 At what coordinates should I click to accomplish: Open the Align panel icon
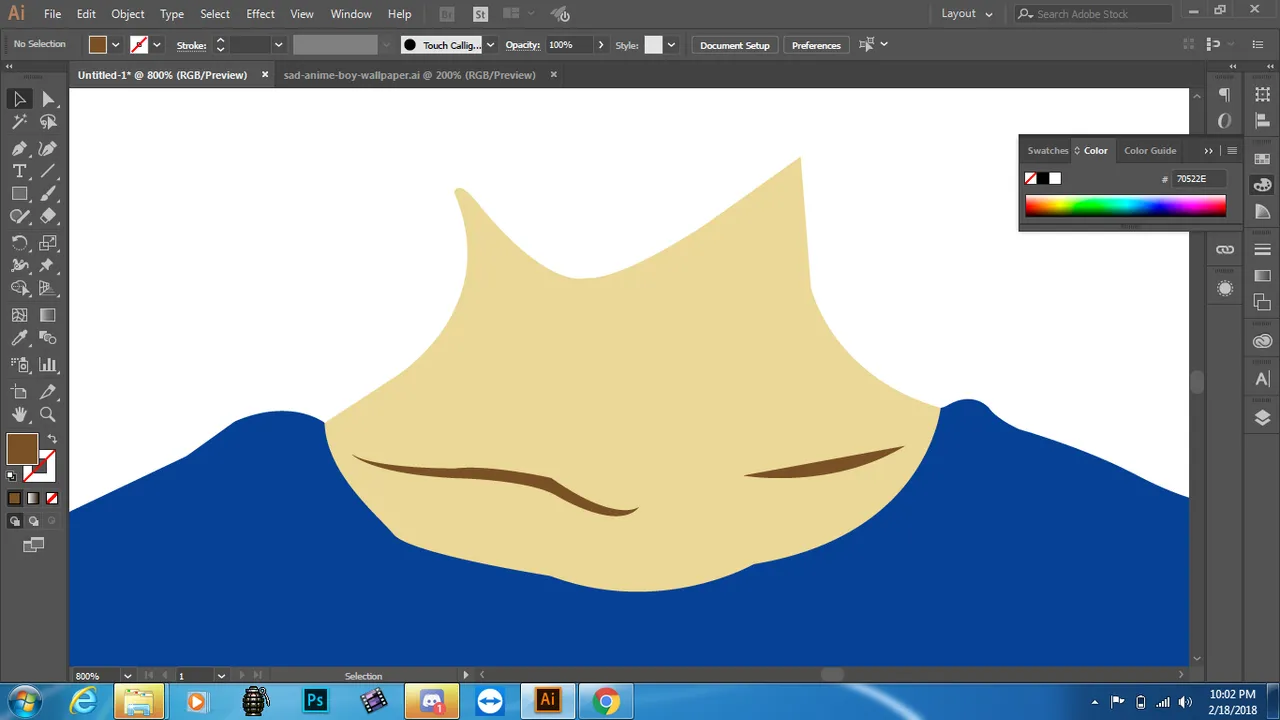click(1262, 120)
